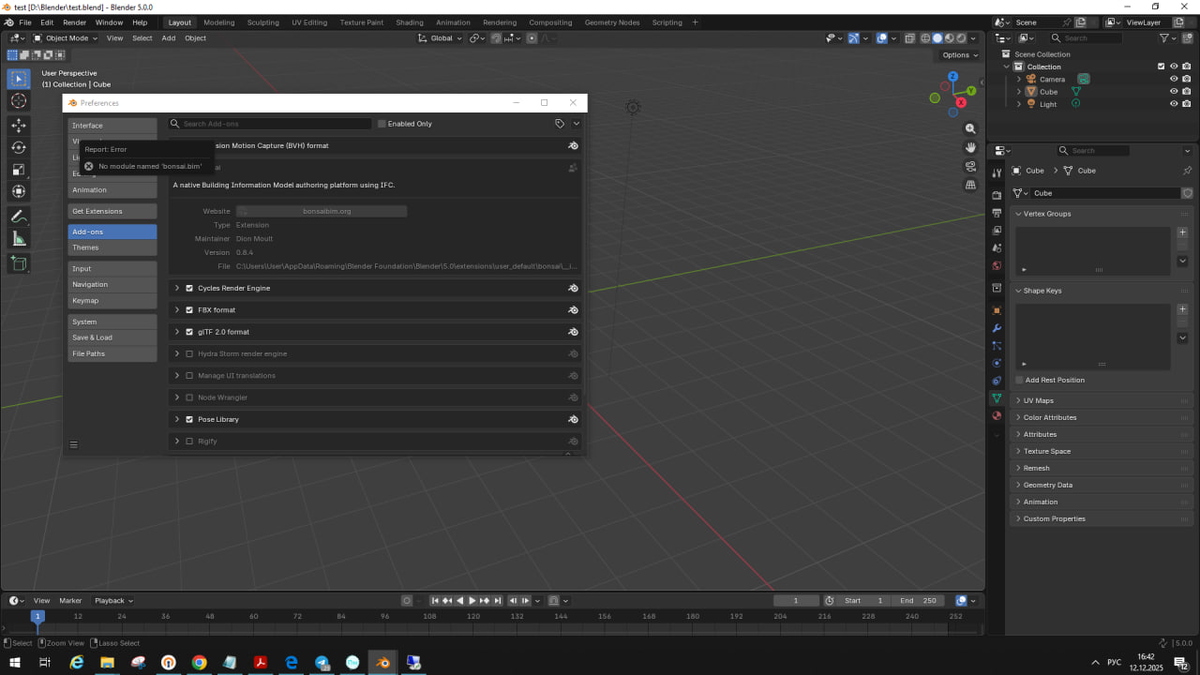Choose the Add Cube tool
This screenshot has width=1200, height=675.
19,263
